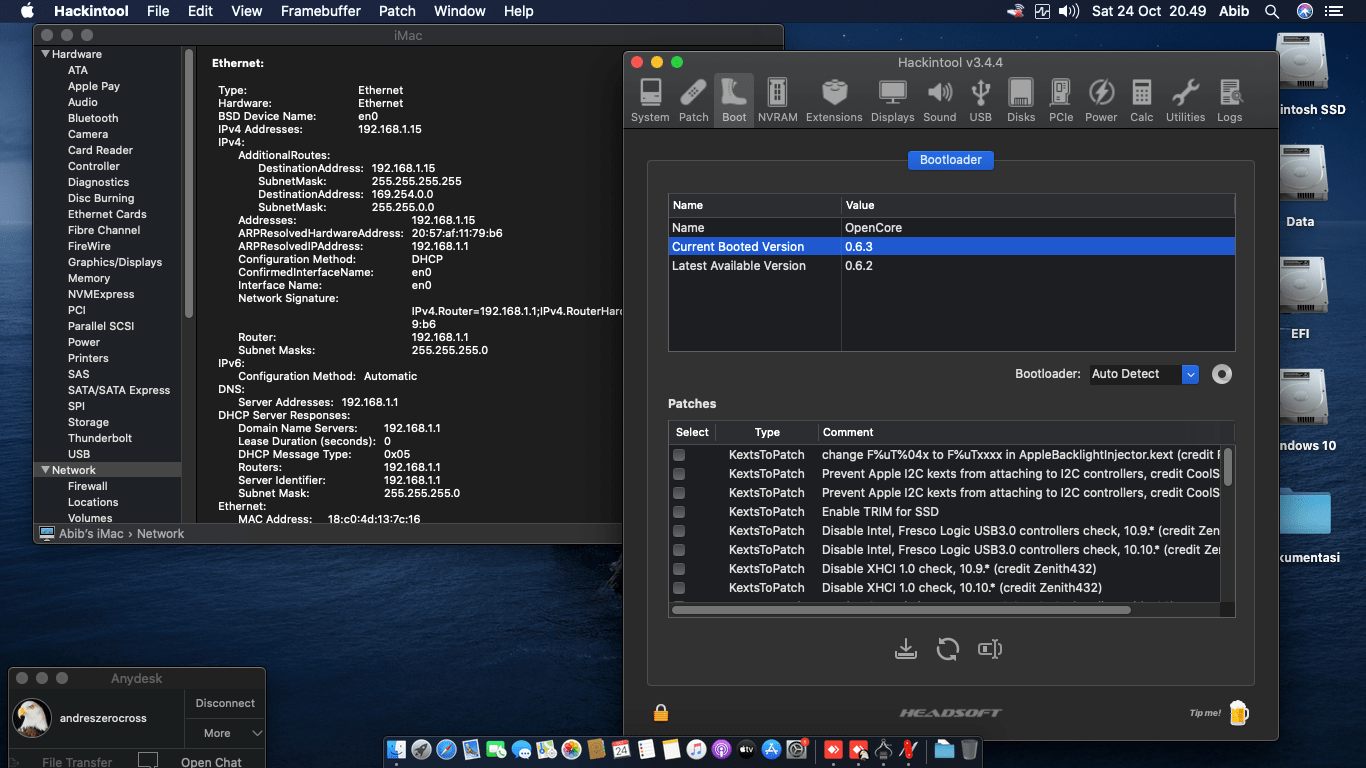Open the Framebuffer menu

point(320,11)
